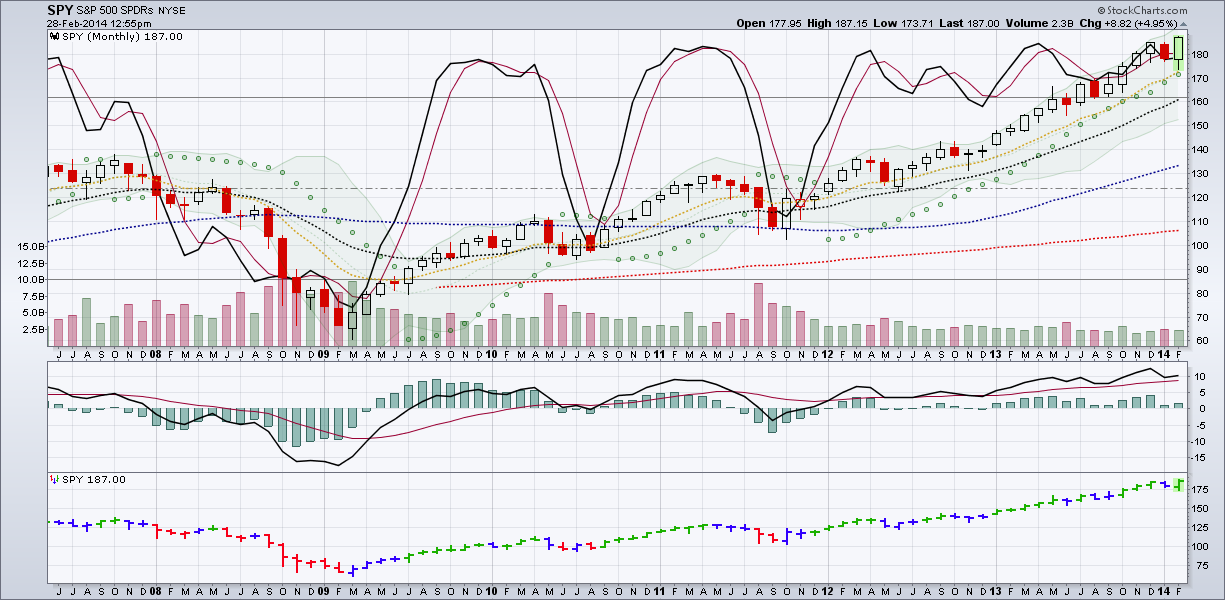Click the -5 label on the MACD scale
This screenshot has height=600, width=1225.
tap(1199, 425)
